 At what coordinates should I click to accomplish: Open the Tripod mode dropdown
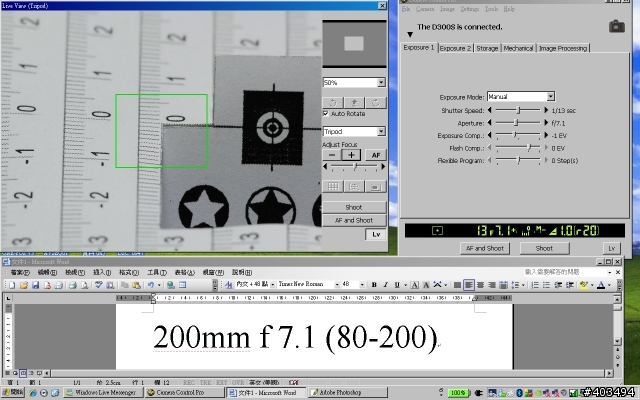tap(381, 131)
